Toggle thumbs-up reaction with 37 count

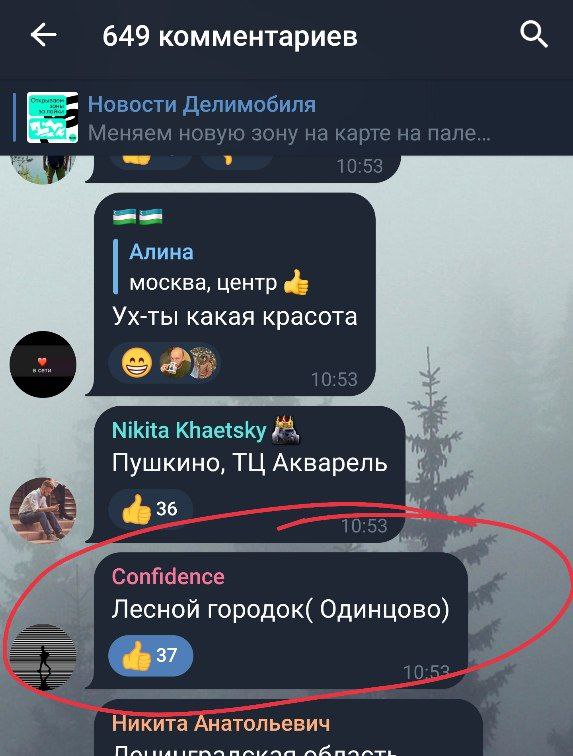(150, 656)
